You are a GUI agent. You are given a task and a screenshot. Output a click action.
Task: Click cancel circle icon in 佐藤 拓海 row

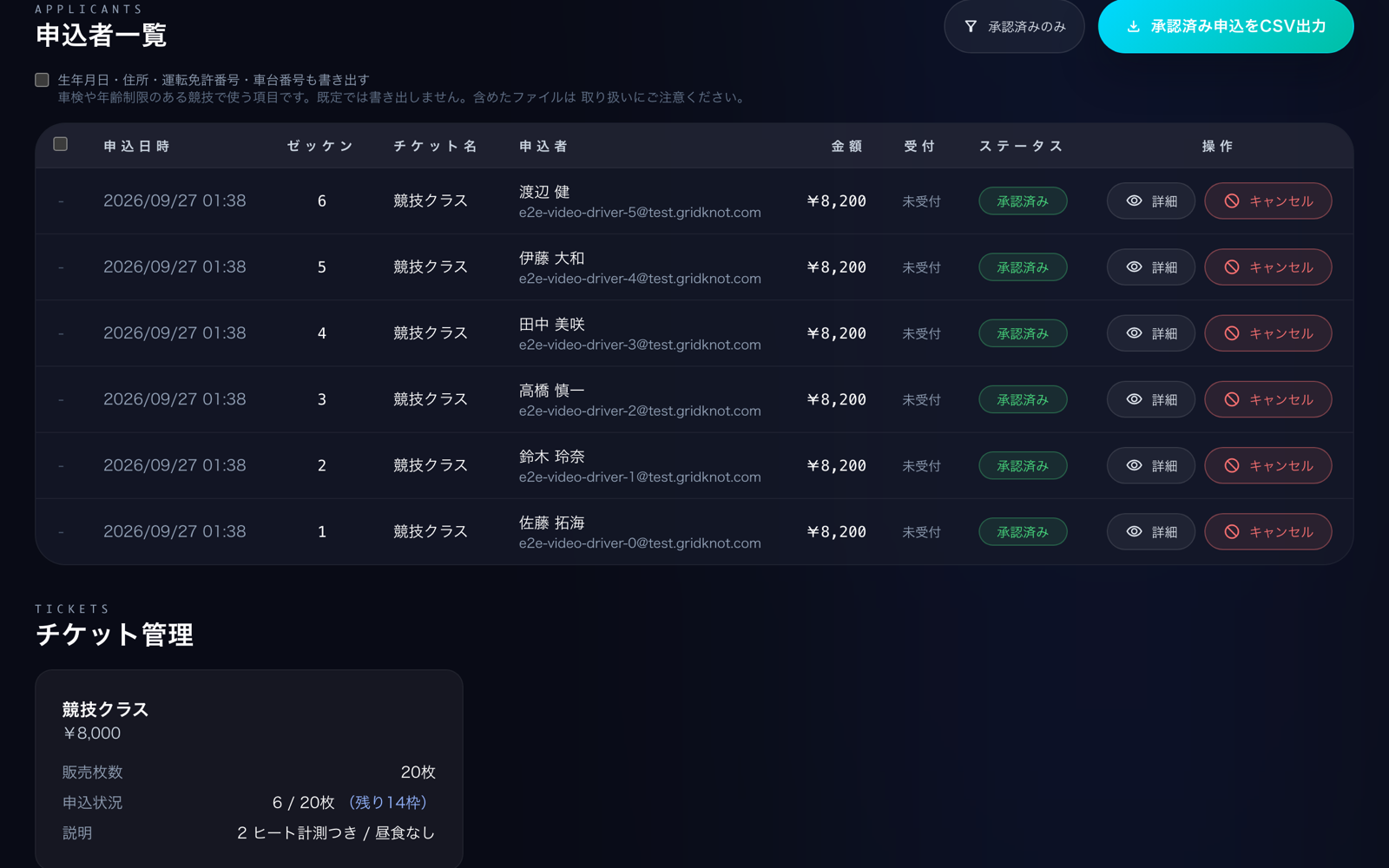pos(1232,531)
